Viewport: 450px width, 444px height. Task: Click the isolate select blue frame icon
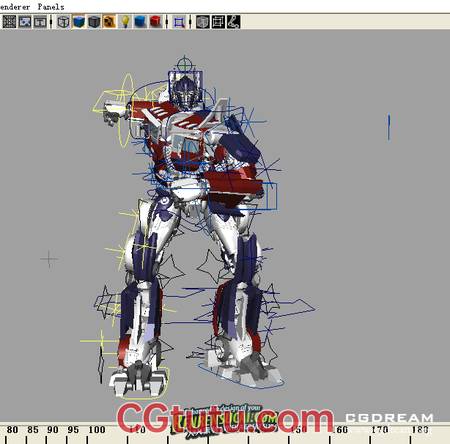(x=179, y=22)
